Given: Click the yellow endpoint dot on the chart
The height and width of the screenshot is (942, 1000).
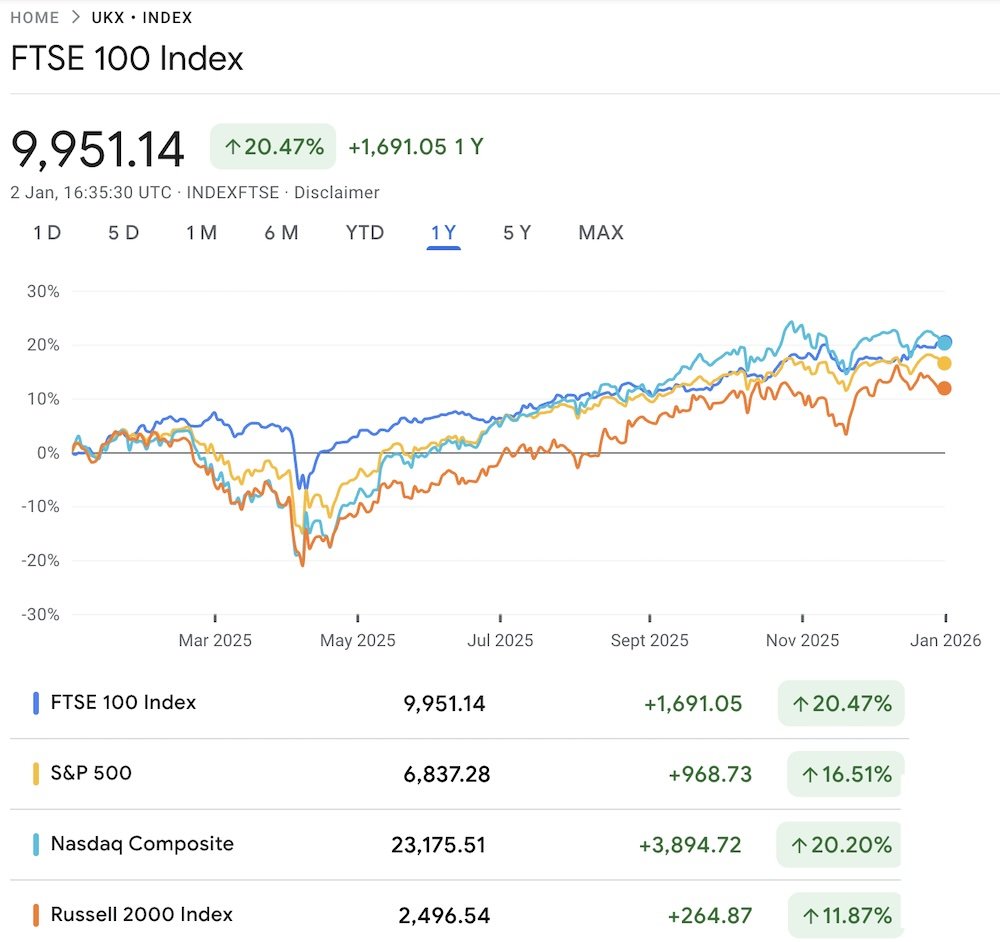Looking at the screenshot, I should coord(944,364).
